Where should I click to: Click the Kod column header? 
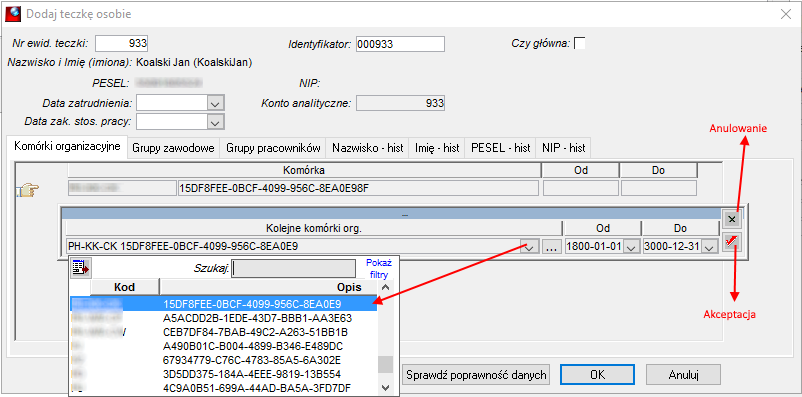coord(125,287)
